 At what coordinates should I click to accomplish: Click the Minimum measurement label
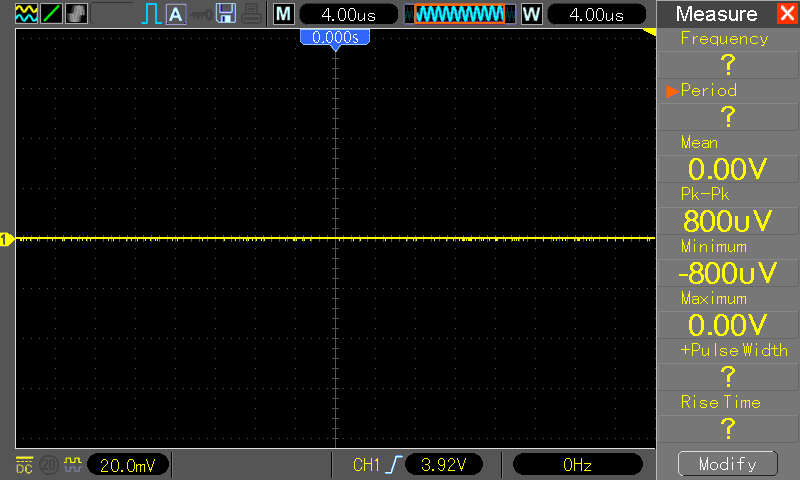point(714,246)
